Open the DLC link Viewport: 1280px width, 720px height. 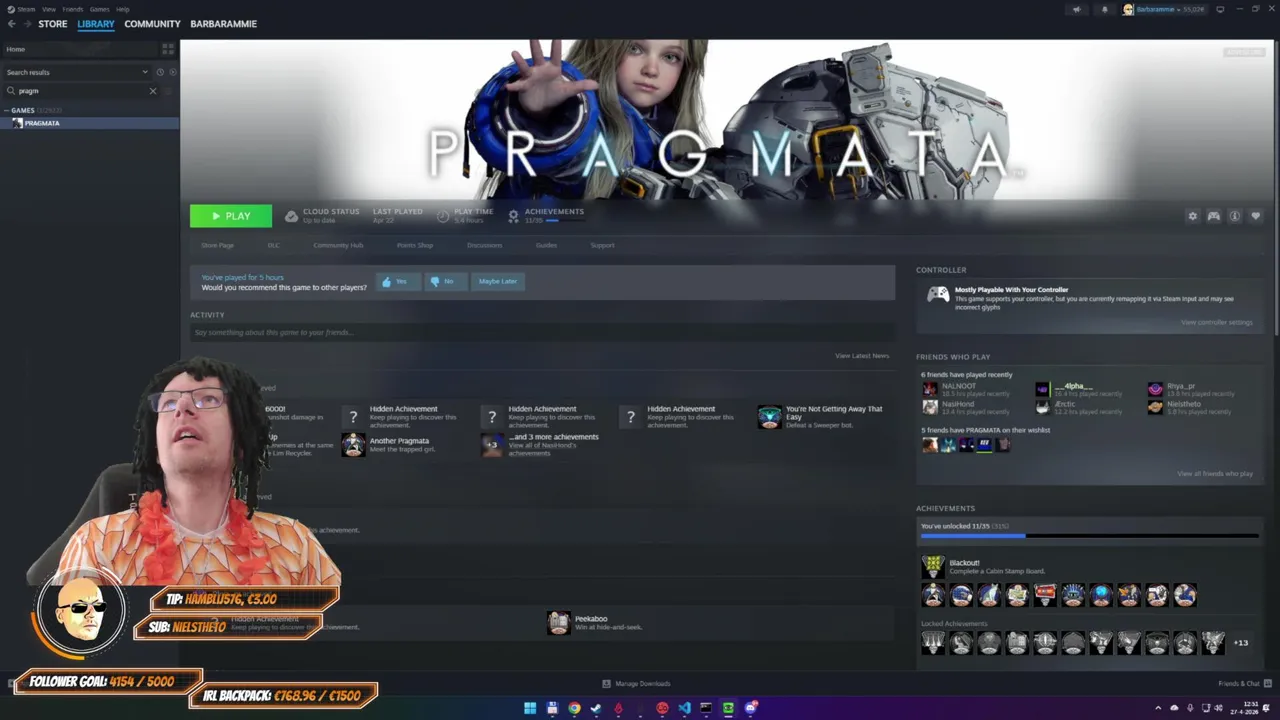[x=273, y=245]
